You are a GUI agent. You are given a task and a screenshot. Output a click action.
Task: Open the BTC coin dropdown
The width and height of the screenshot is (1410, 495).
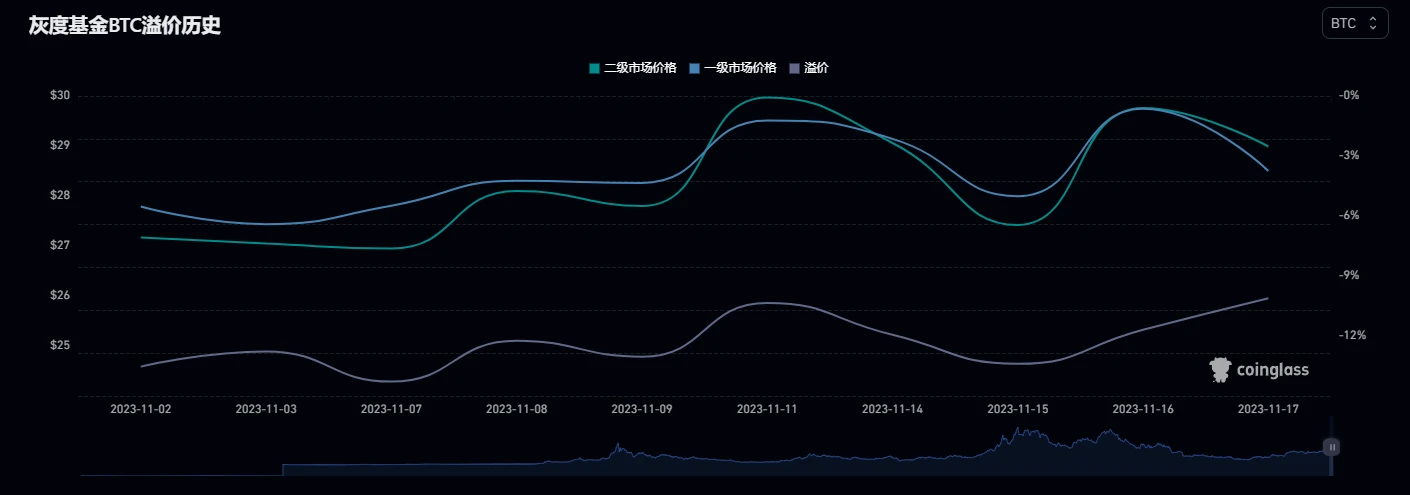(1354, 23)
